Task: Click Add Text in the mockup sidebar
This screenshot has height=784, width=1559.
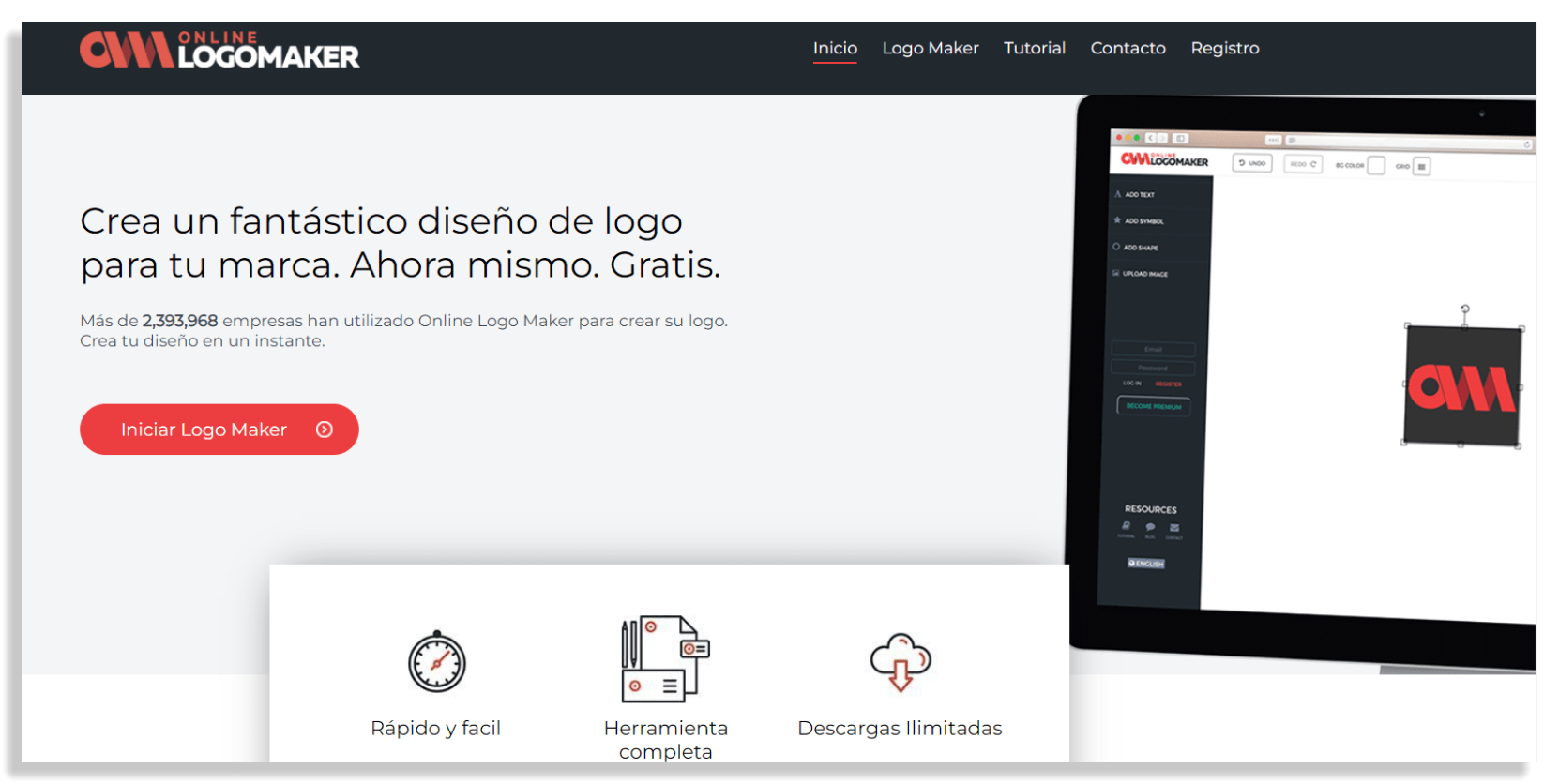Action: pos(1136,194)
